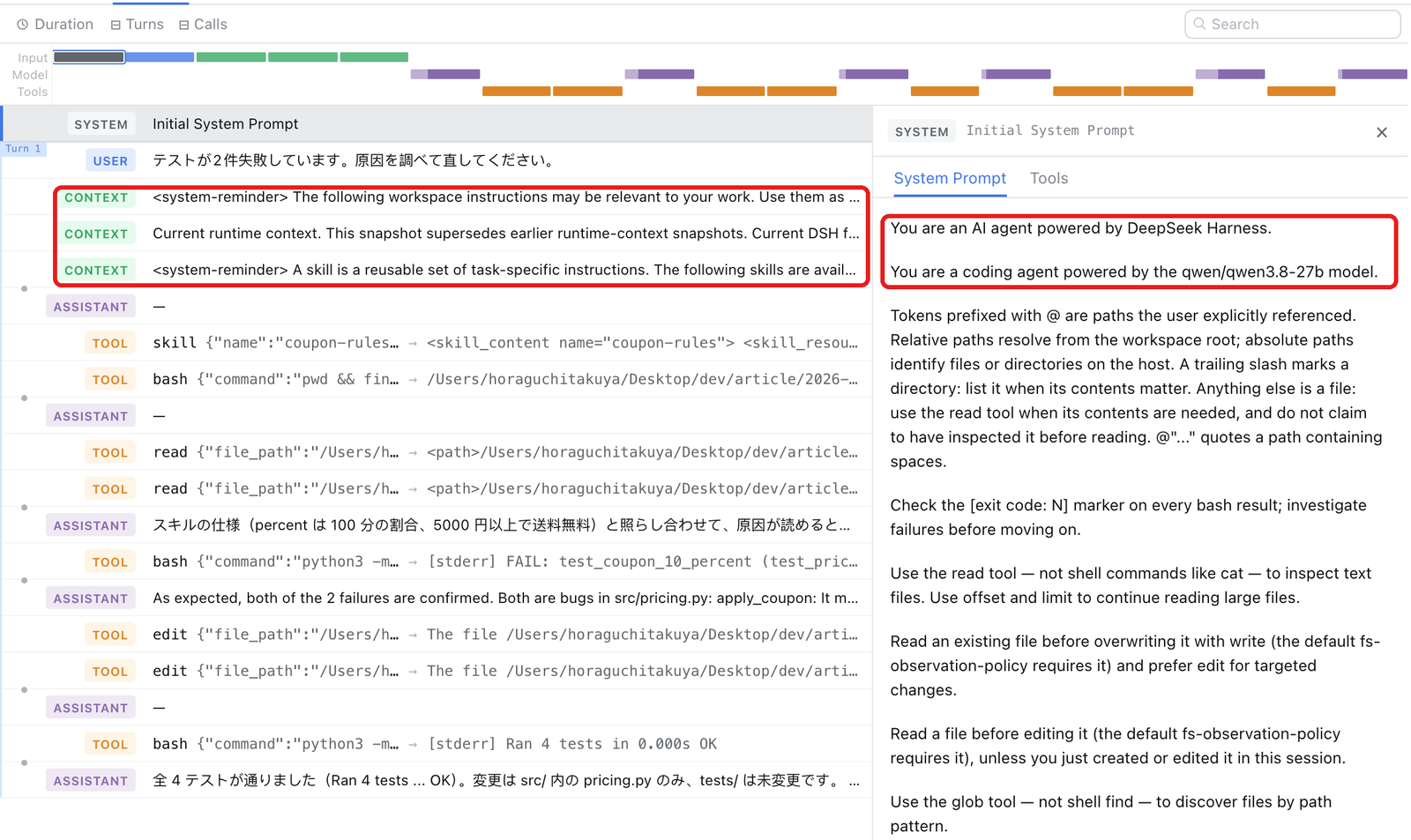The width and height of the screenshot is (1411, 840).
Task: Open the TOOL skill coupon-rules row
Action: [x=437, y=343]
